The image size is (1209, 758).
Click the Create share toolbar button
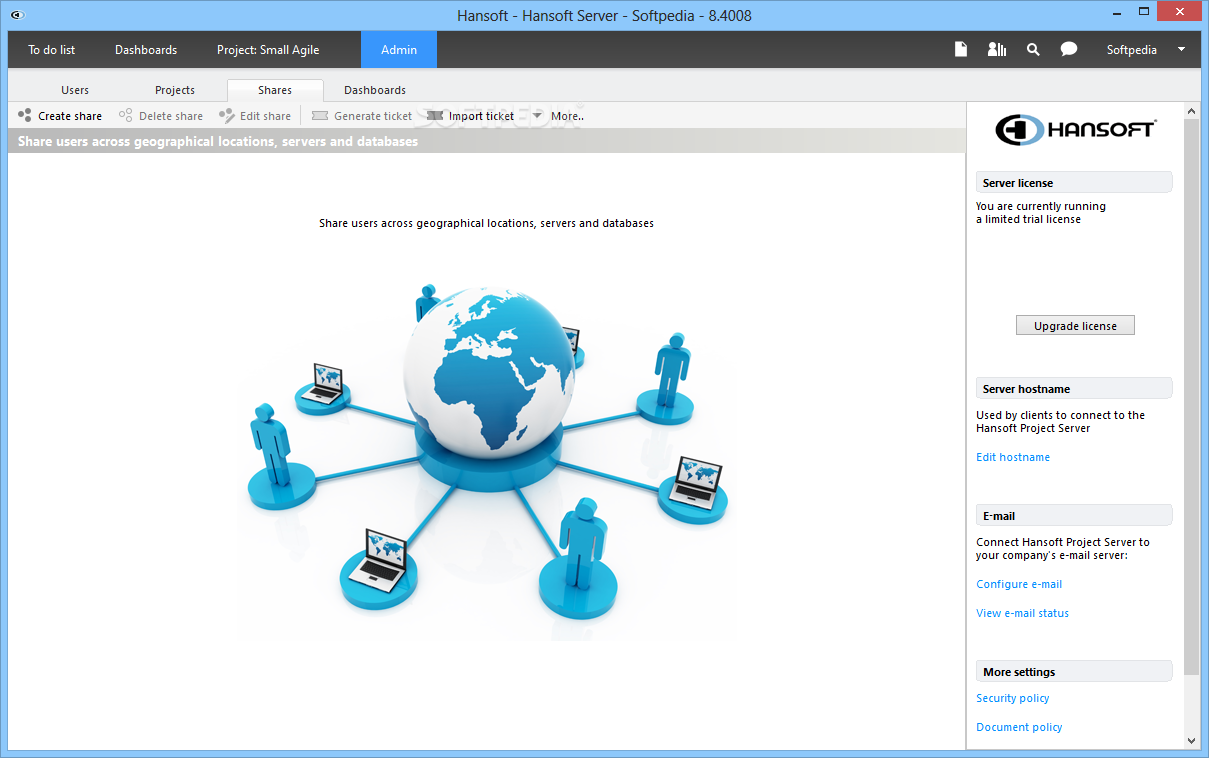coord(60,116)
